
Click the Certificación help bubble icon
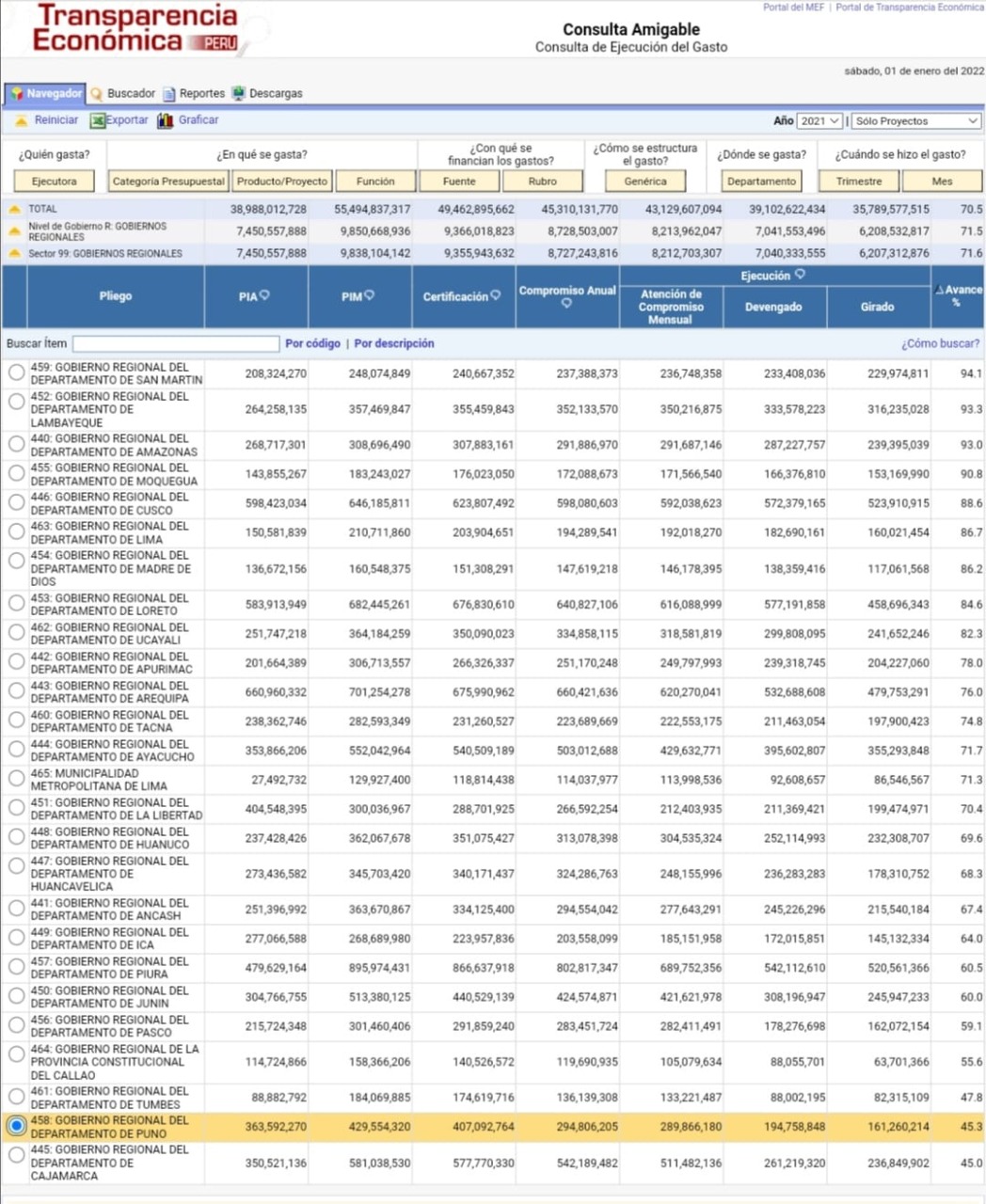click(x=496, y=295)
